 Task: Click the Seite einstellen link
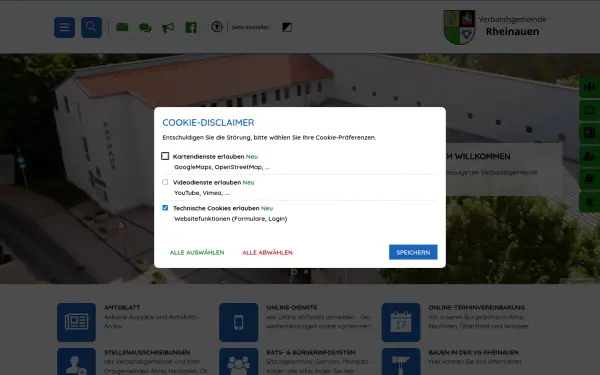[x=250, y=27]
